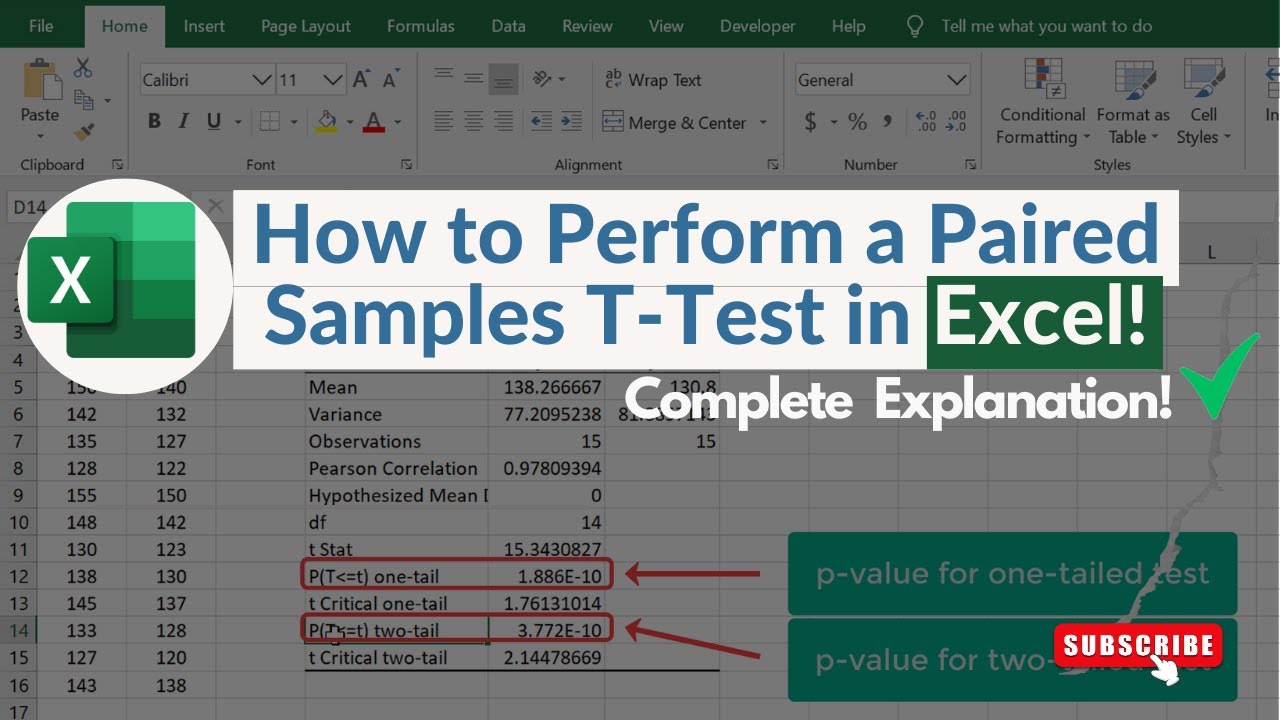Toggle Align Right
Image resolution: width=1280 pixels, height=720 pixels.
click(505, 122)
